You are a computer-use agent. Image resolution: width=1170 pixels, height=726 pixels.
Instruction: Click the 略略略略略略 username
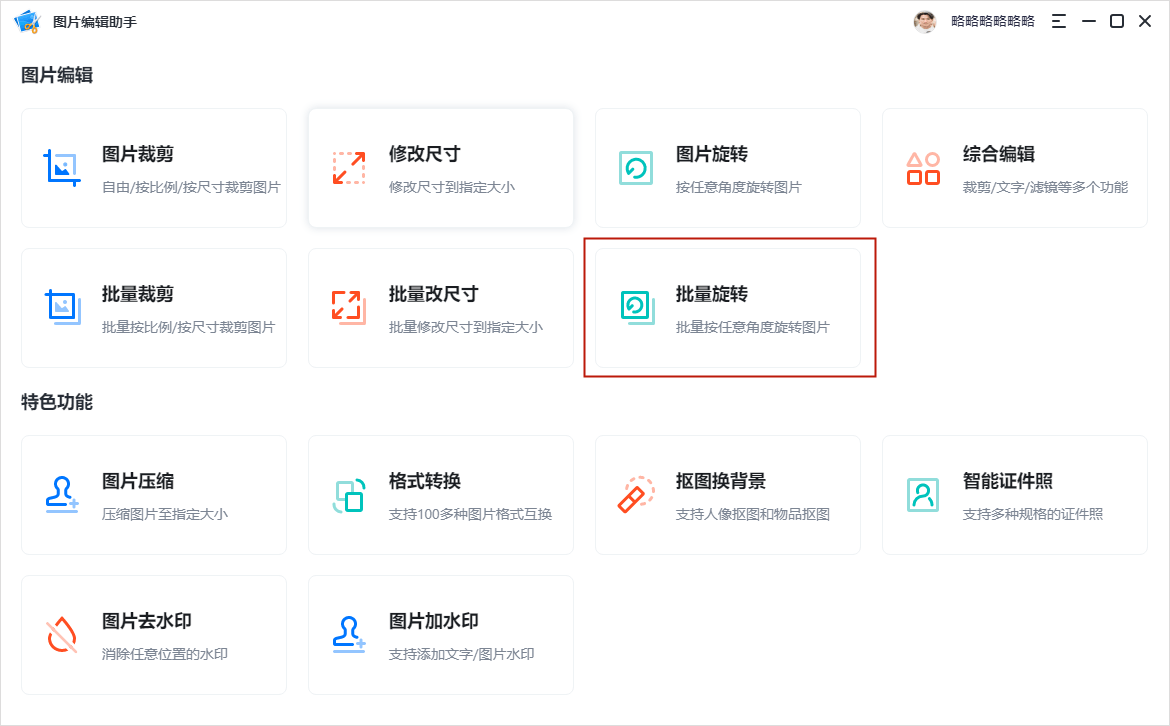pyautogui.click(x=992, y=21)
